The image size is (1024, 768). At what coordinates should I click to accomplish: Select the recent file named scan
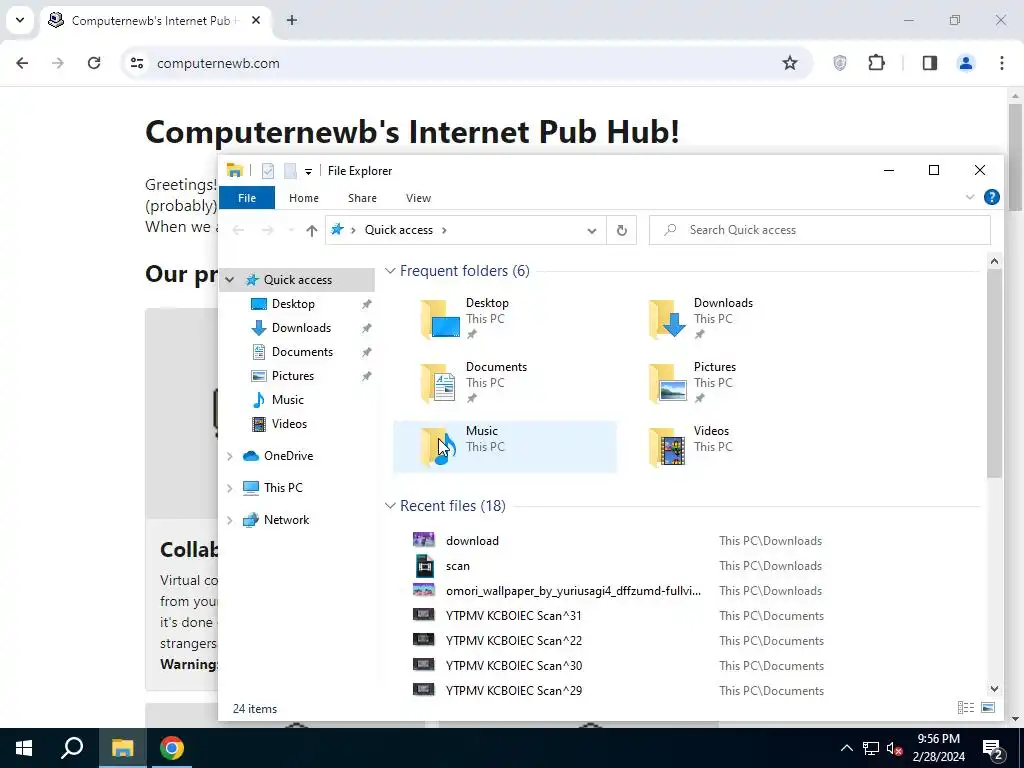458,566
